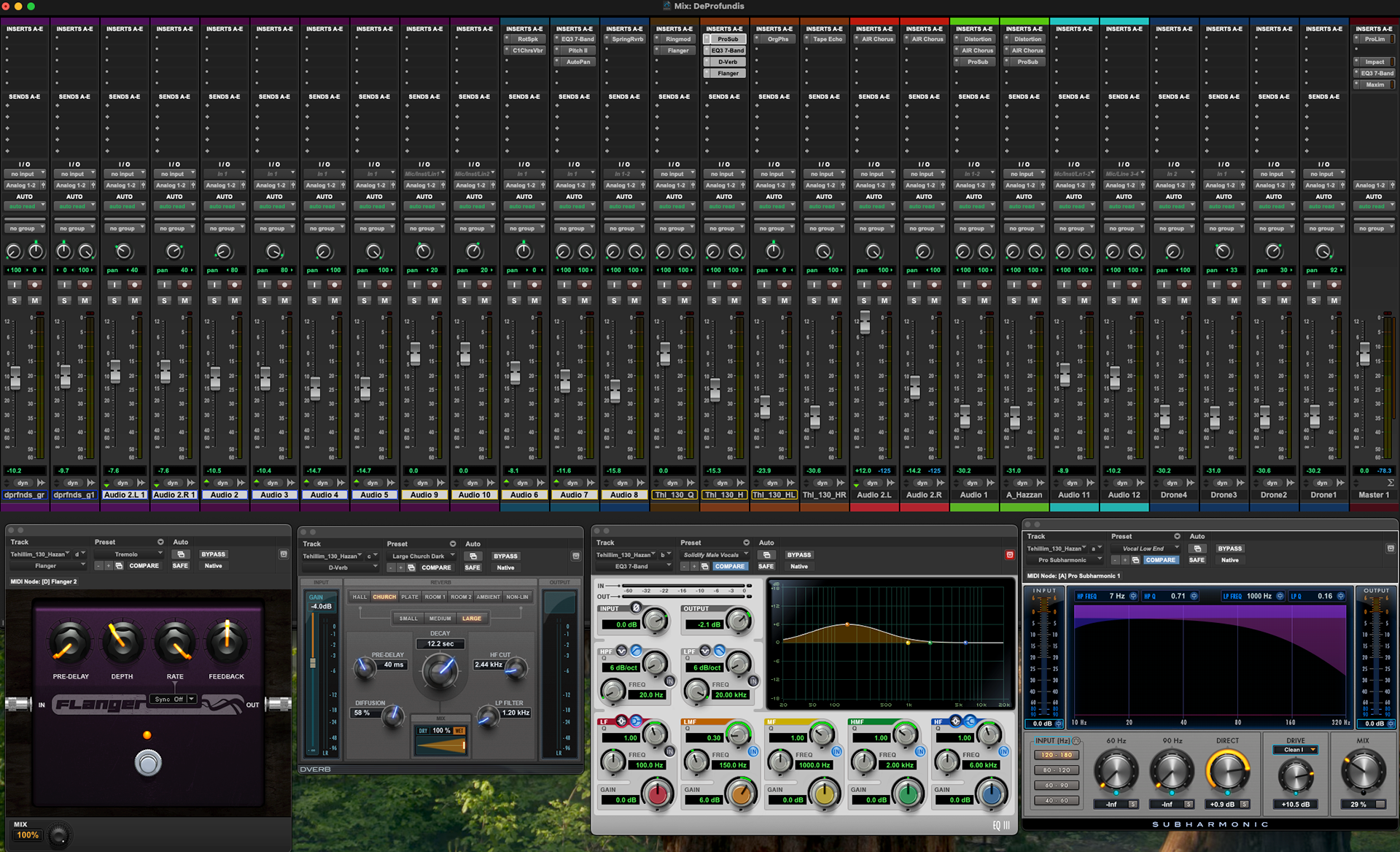Viewport: 1400px width, 852px height.
Task: Click the EQ3 input phase invert icon
Action: pos(636,608)
